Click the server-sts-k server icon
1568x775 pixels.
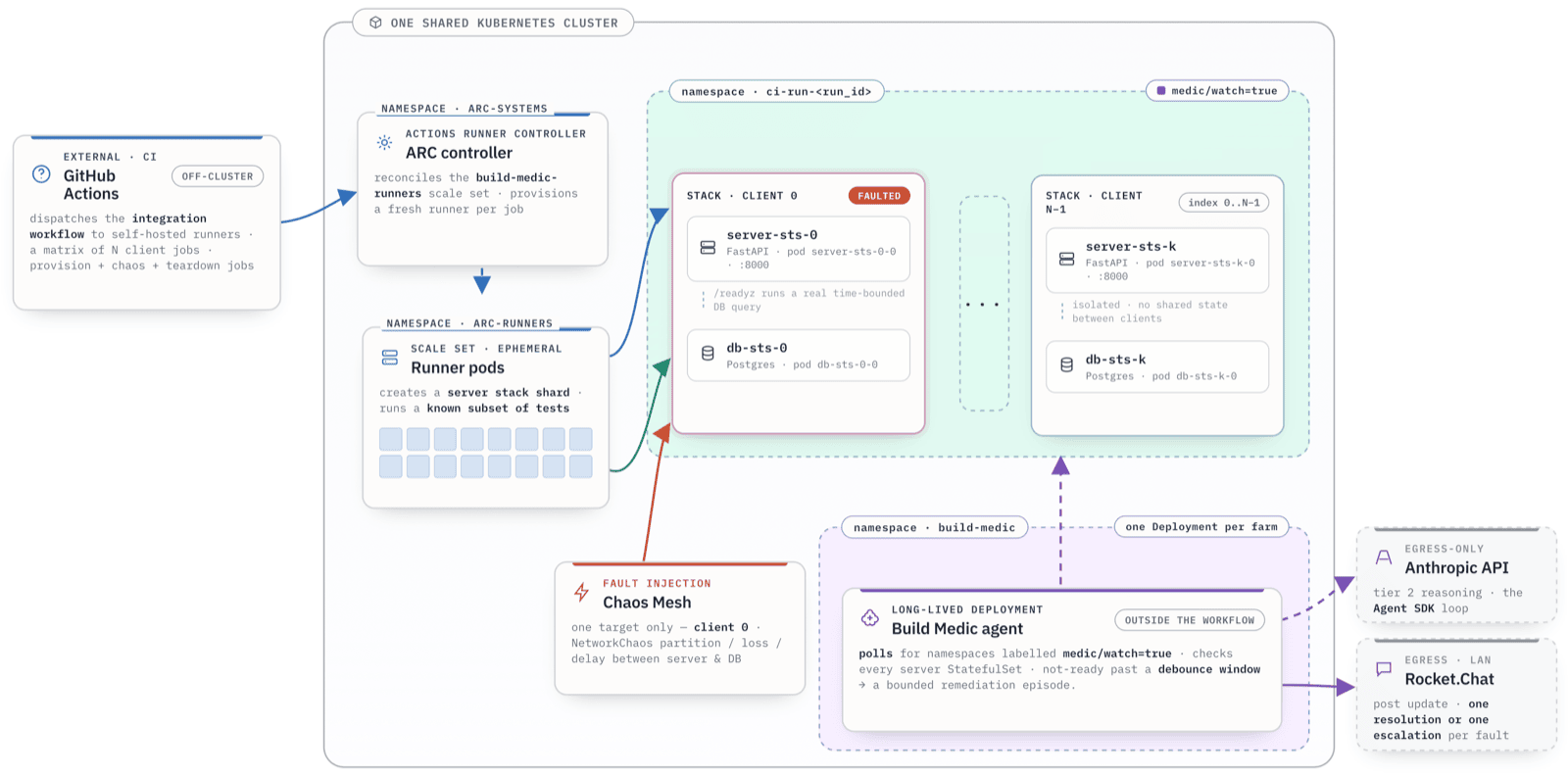point(1066,259)
